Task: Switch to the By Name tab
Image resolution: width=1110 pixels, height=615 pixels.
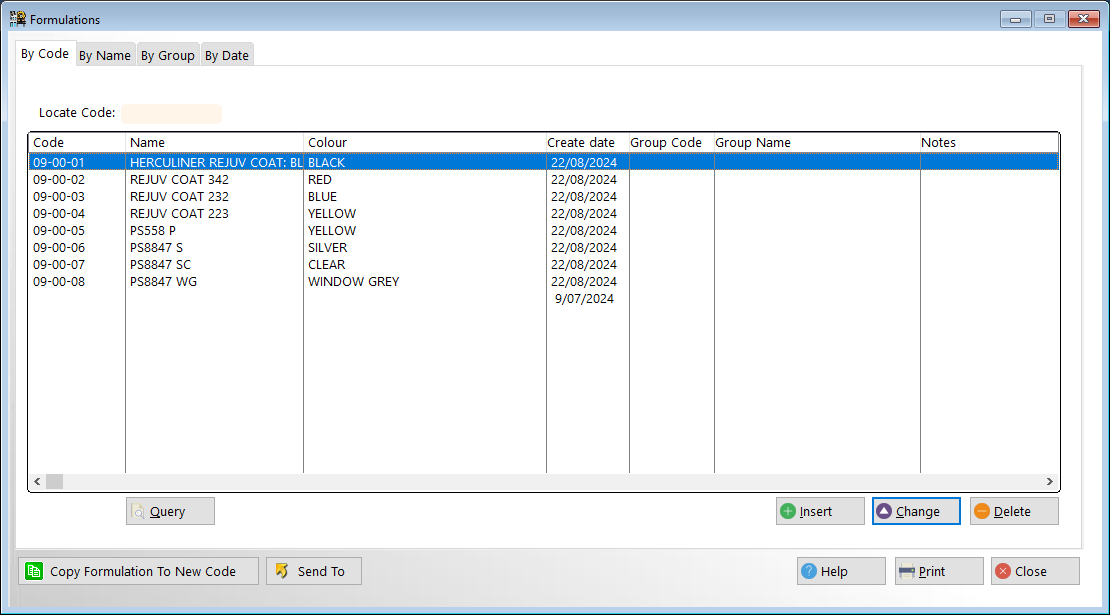Action: [105, 56]
